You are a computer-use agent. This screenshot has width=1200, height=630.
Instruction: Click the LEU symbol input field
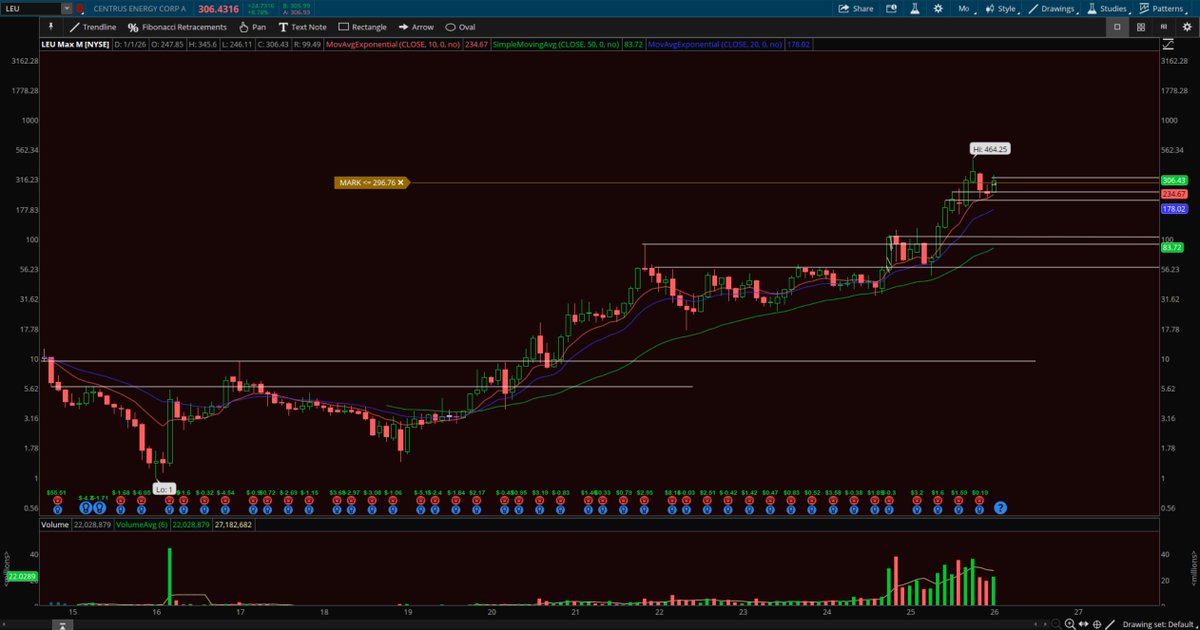tap(30, 8)
